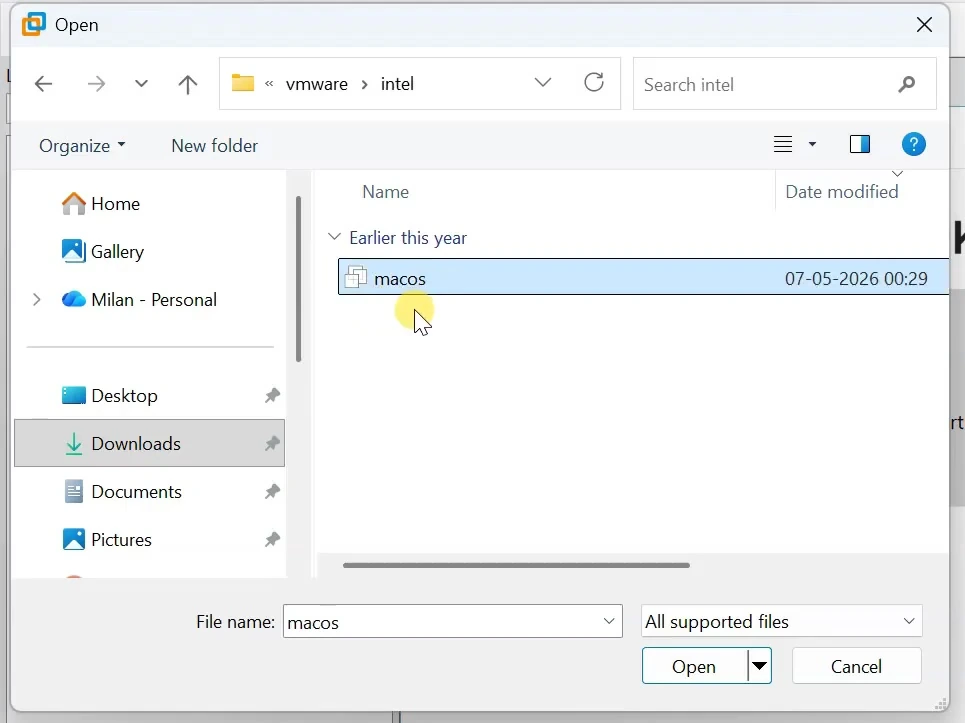Toggle the preview pane
The image size is (965, 723).
click(860, 144)
